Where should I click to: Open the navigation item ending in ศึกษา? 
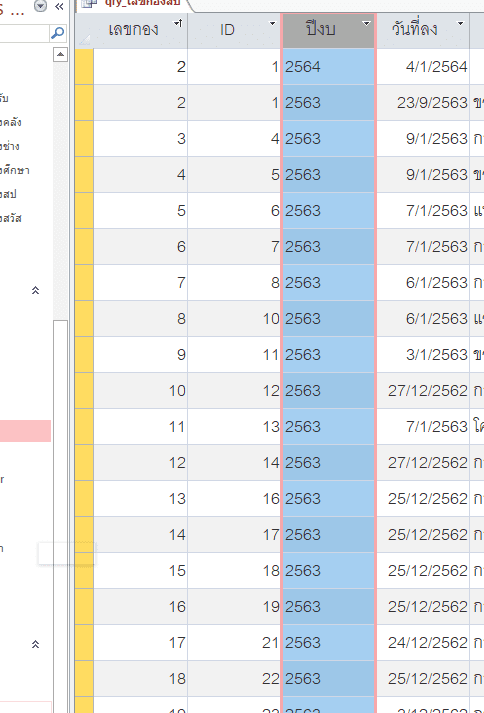tap(15, 171)
